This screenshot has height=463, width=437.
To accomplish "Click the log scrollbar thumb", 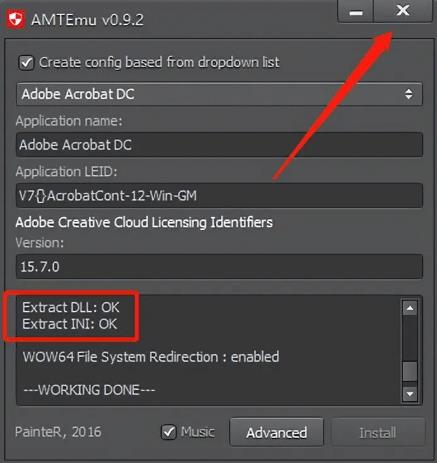I will pyautogui.click(x=410, y=371).
